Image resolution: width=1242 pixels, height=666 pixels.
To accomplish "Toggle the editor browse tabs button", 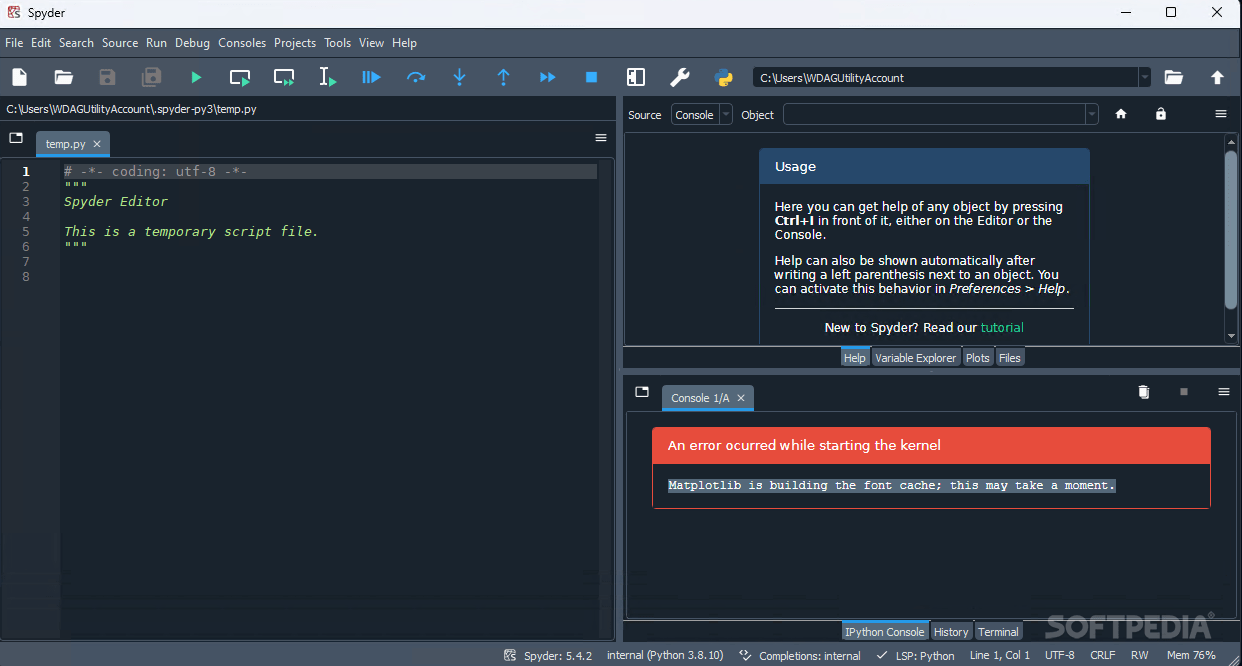I will coord(16,138).
